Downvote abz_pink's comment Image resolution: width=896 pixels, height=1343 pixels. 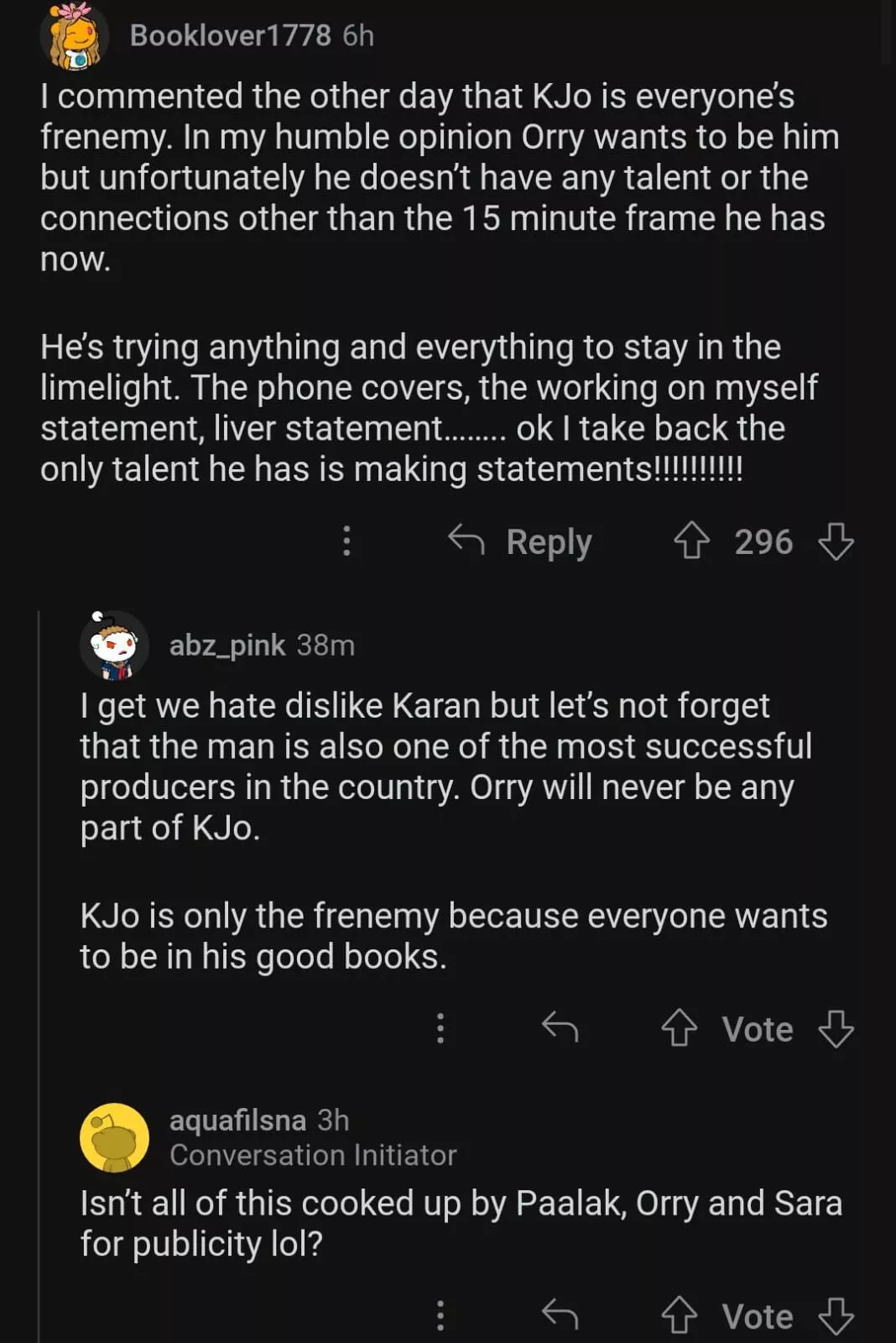836,1028
